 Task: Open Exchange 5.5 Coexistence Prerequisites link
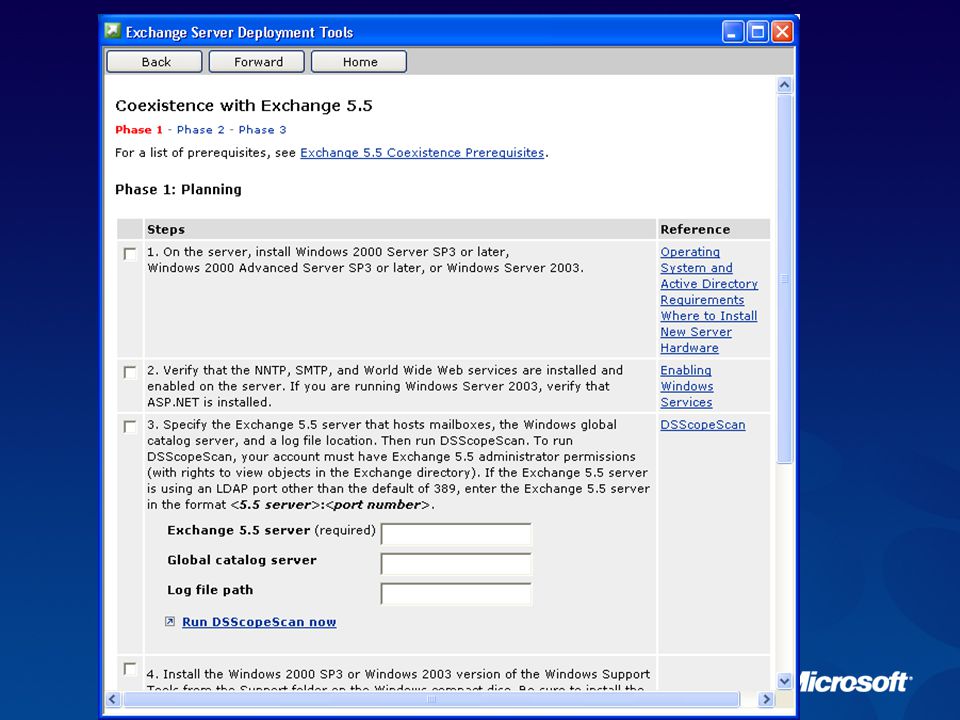coord(422,153)
